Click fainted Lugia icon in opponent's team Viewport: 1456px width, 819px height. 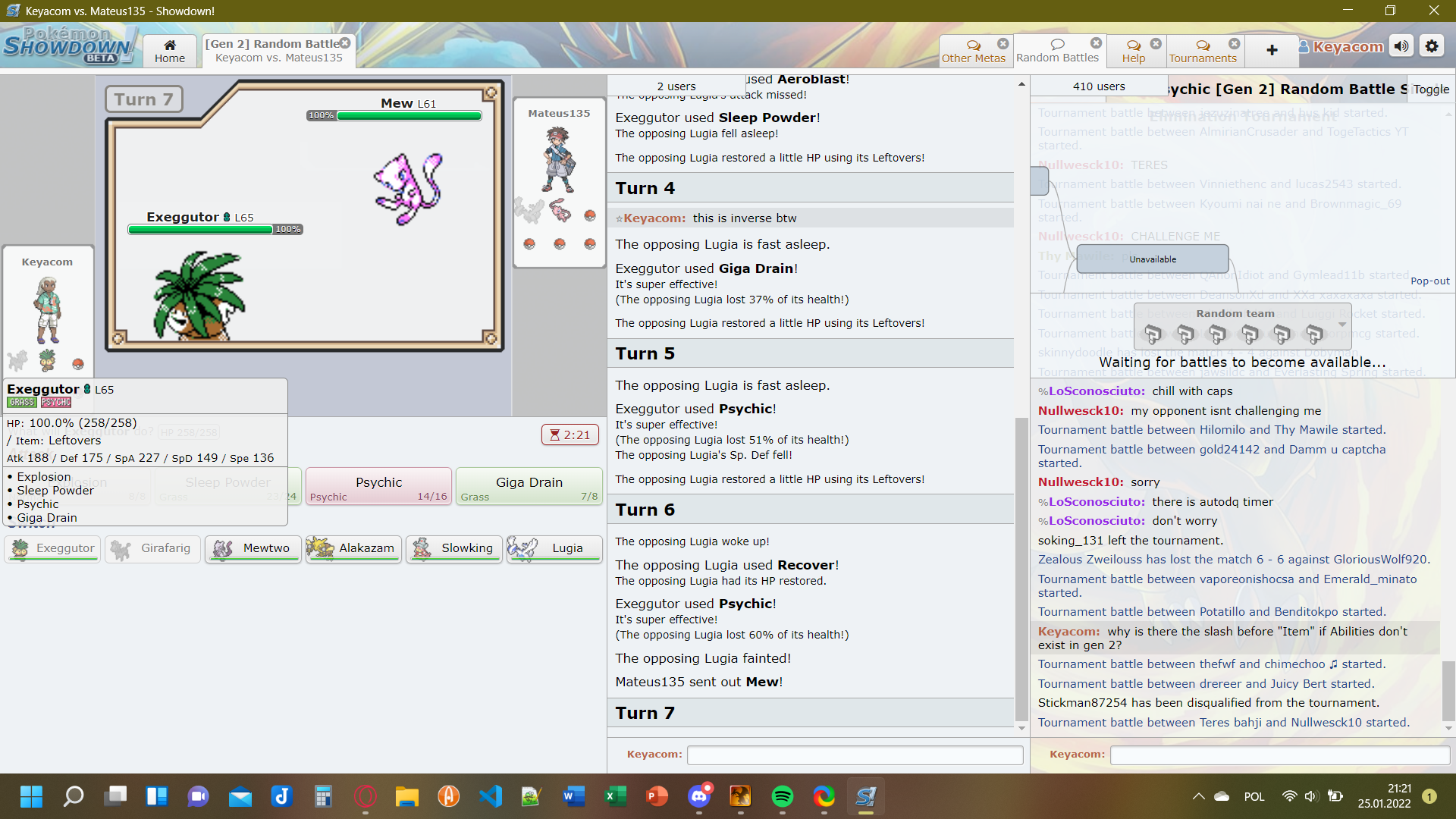click(529, 210)
